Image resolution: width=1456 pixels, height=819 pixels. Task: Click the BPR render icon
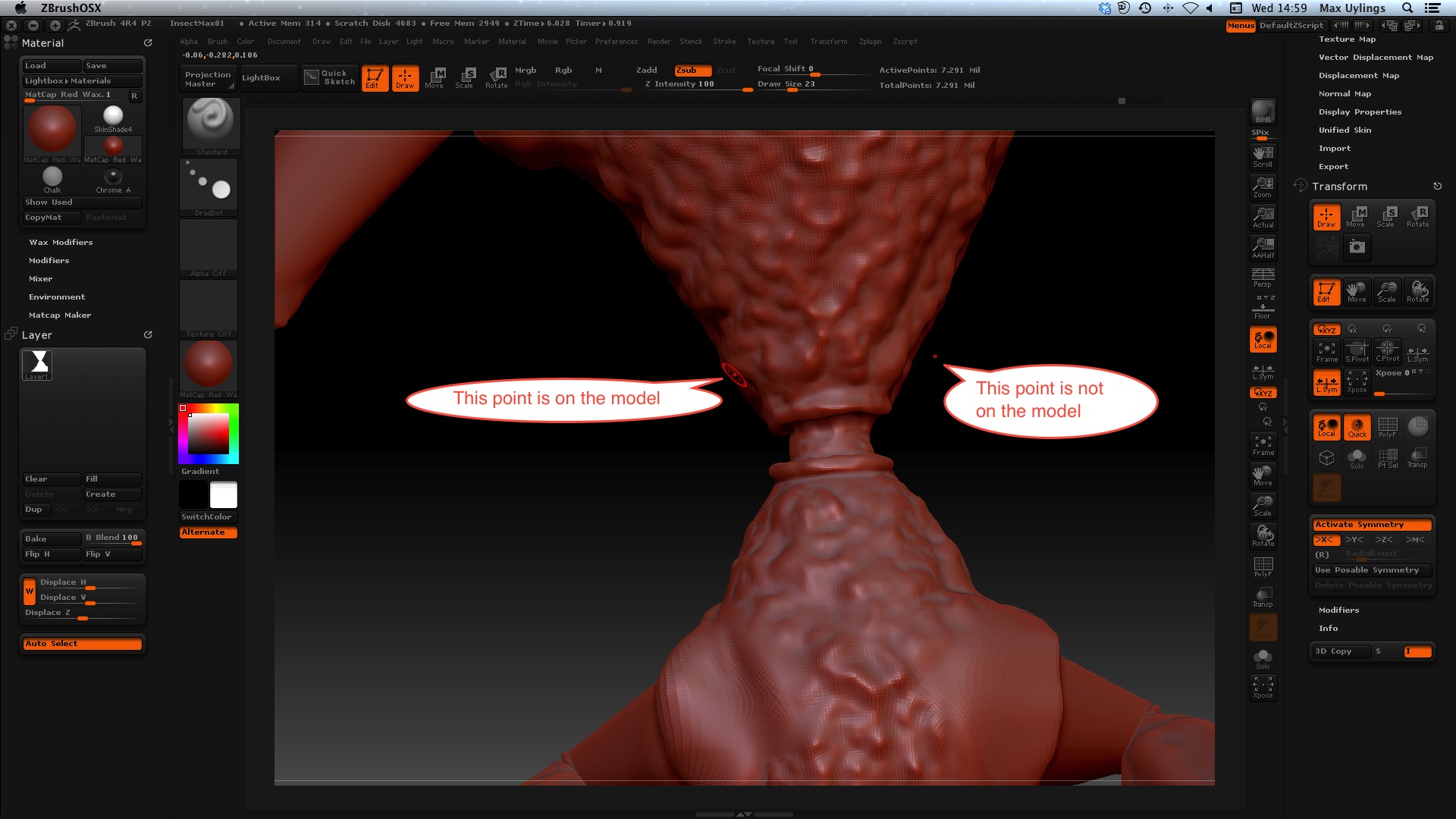[1263, 112]
